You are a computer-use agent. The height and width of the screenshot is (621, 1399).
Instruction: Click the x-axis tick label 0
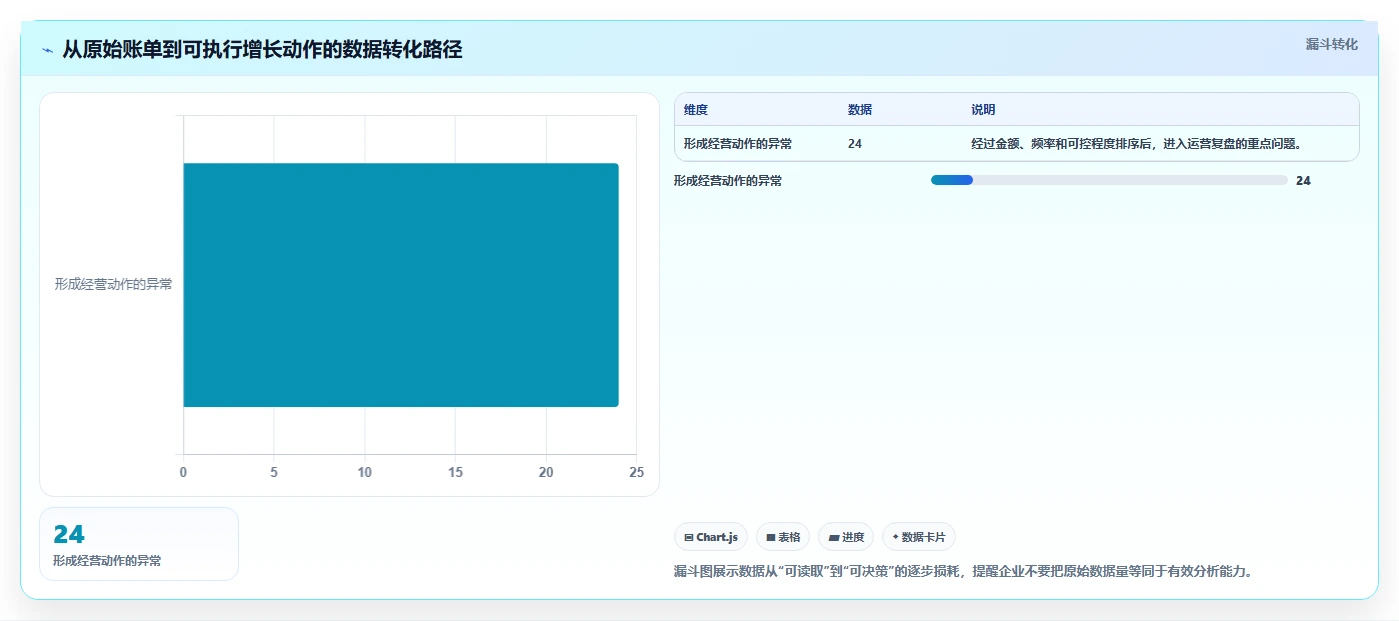(183, 472)
